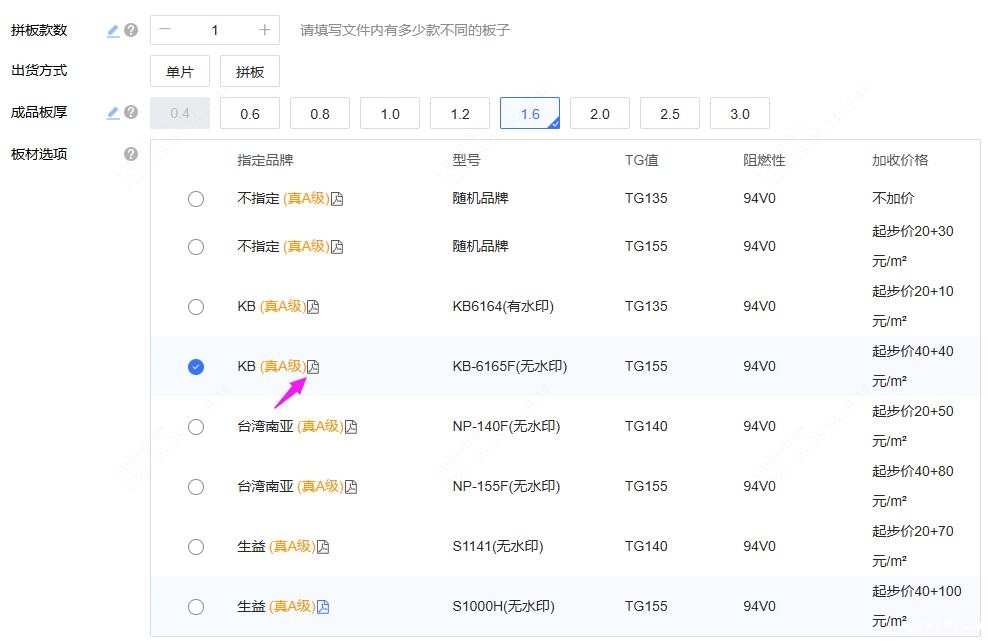Open PDF icon for NP-140F row

(x=351, y=427)
